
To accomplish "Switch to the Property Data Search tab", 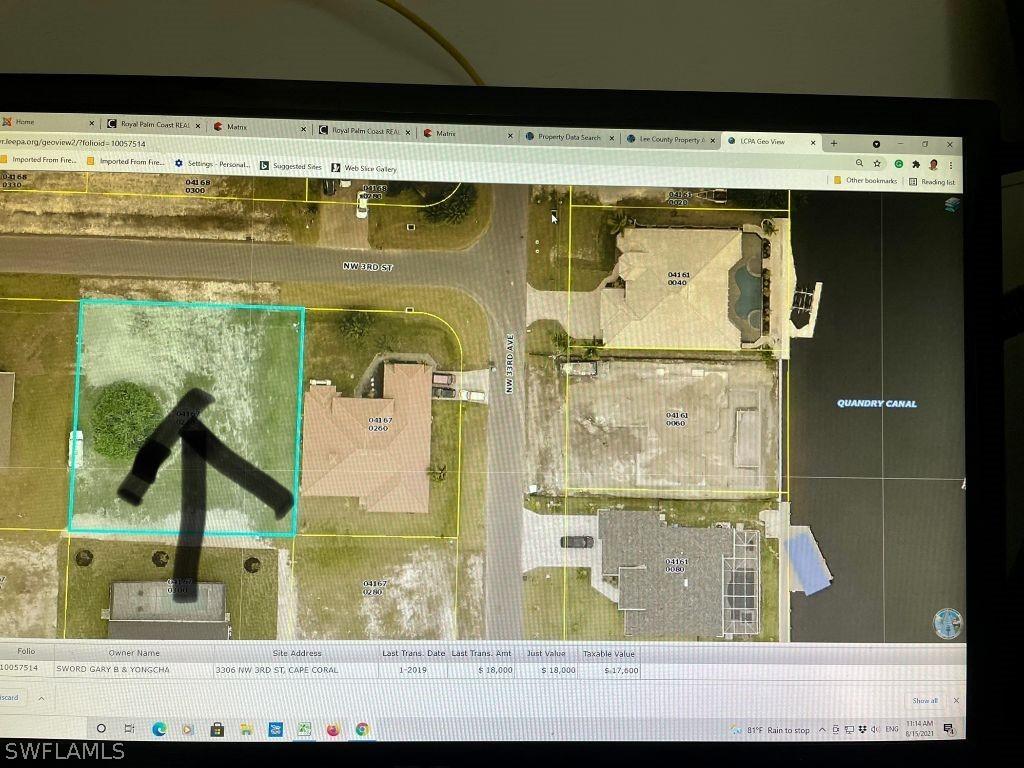I will [x=572, y=135].
